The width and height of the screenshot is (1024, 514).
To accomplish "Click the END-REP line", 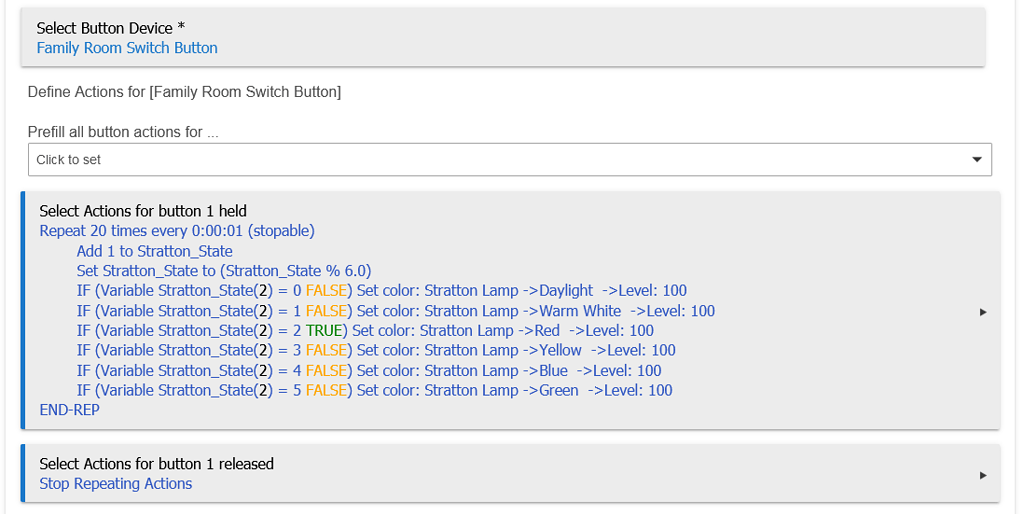I will (x=69, y=410).
